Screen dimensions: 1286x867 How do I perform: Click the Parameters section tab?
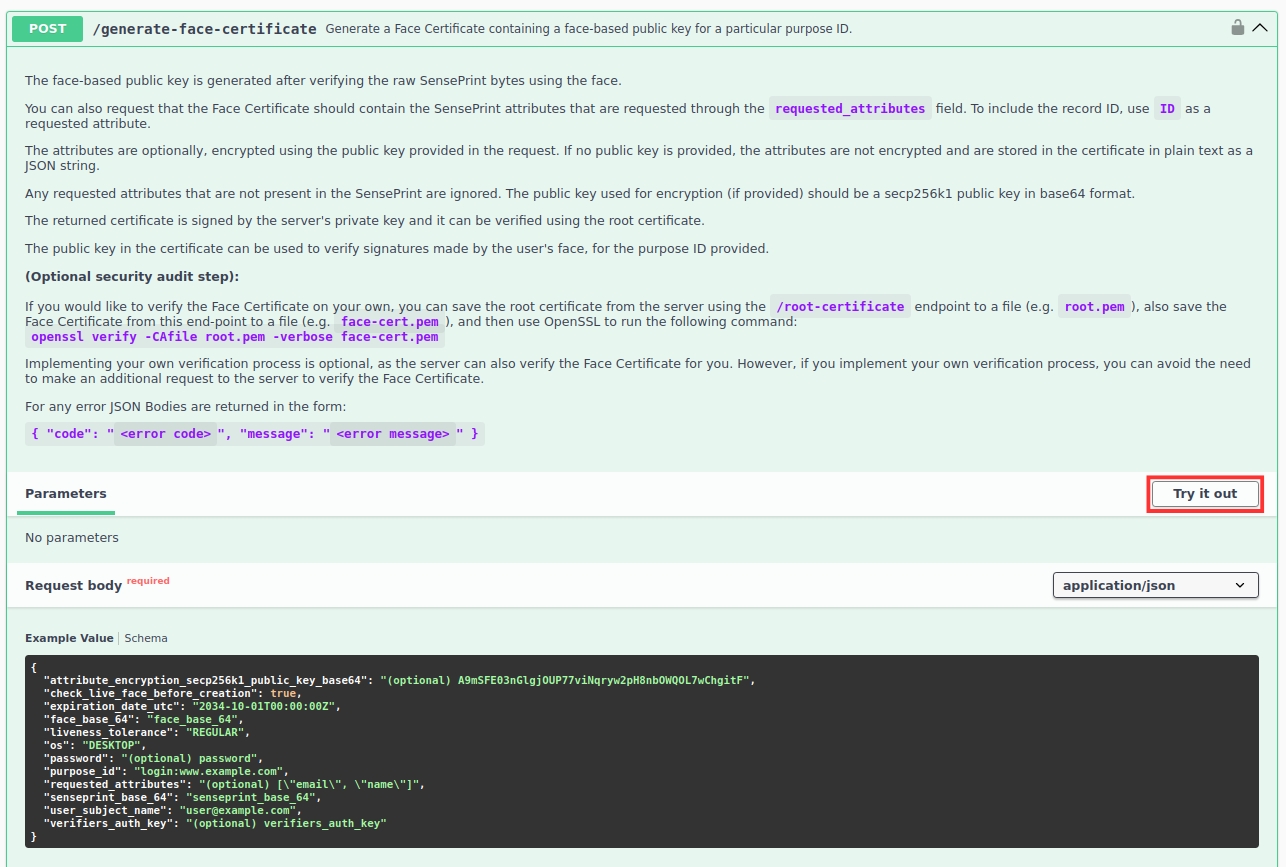coord(66,494)
